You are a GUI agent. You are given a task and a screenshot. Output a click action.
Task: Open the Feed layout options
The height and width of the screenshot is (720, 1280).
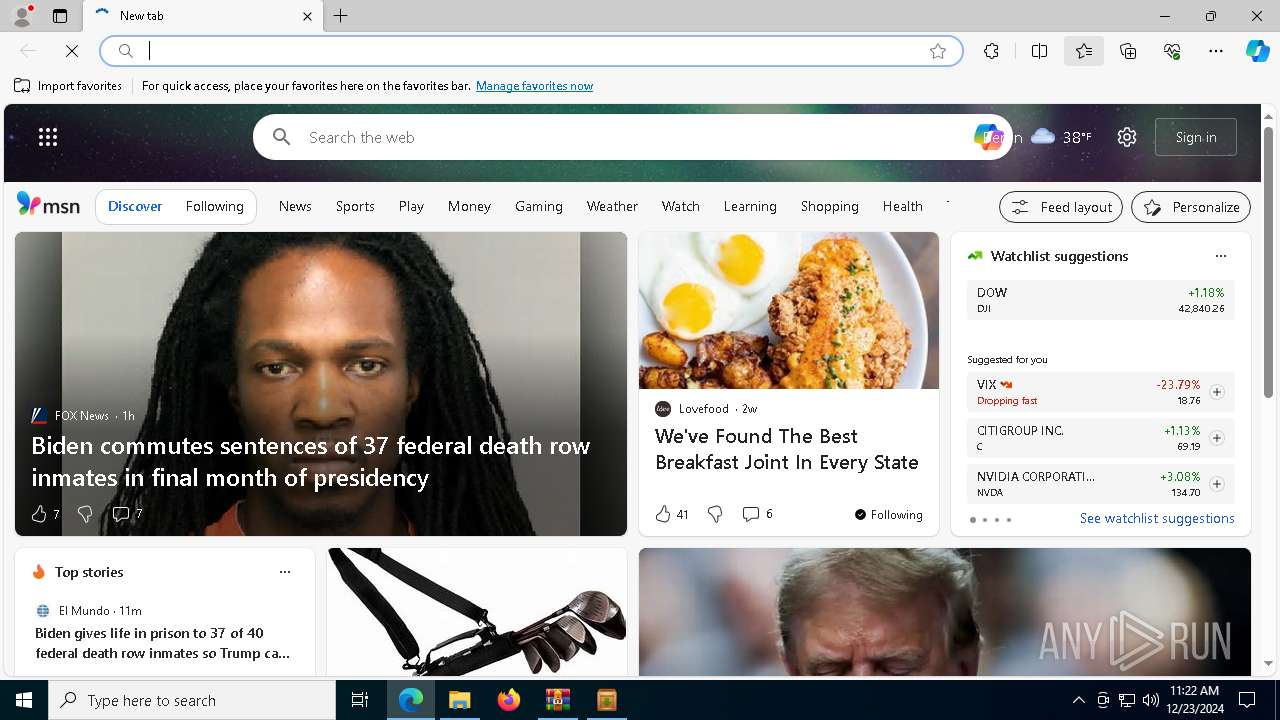coord(1061,207)
